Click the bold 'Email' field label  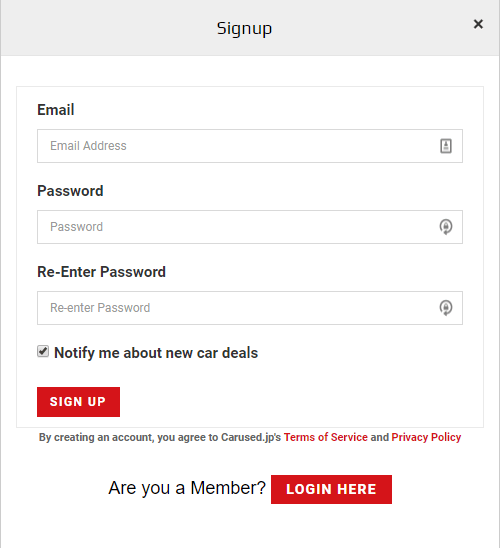[x=56, y=110]
